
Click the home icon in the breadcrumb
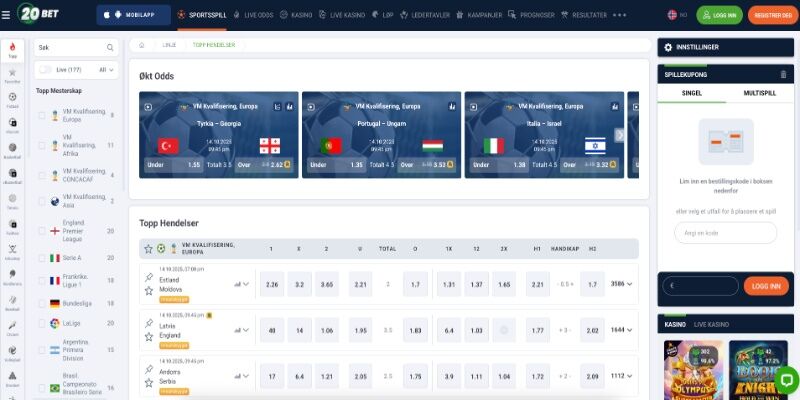coord(142,45)
